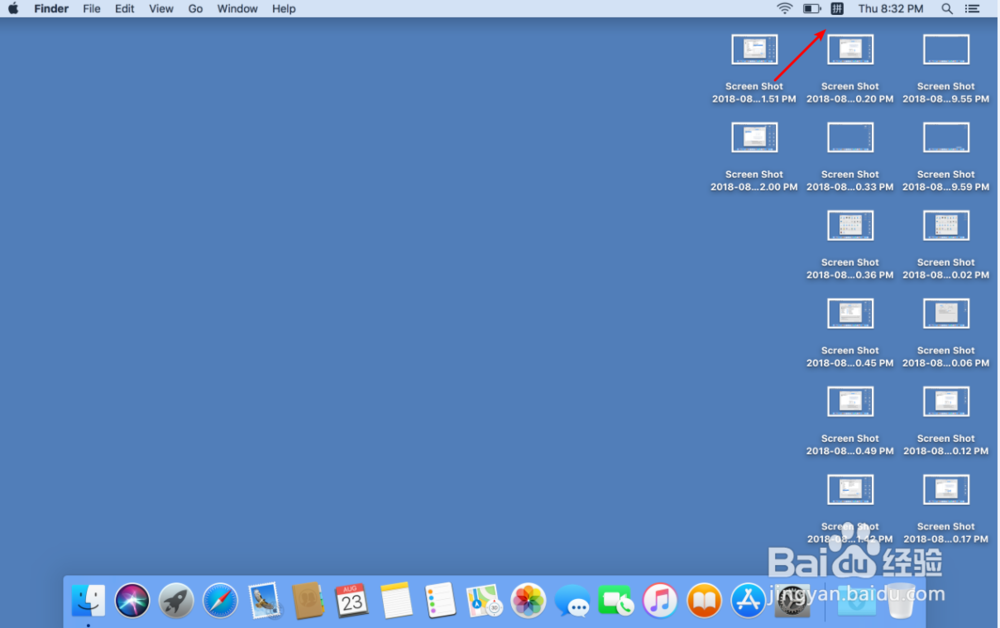
Task: Open the Finder application menu
Action: coord(51,8)
